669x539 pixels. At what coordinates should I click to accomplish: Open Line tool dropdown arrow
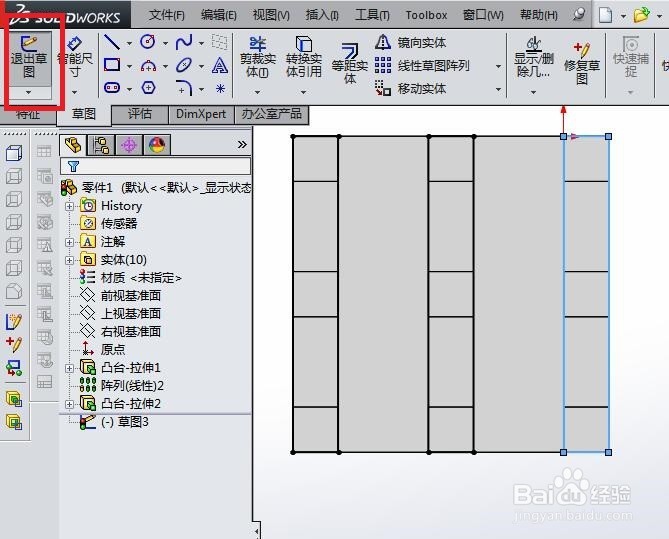click(129, 43)
